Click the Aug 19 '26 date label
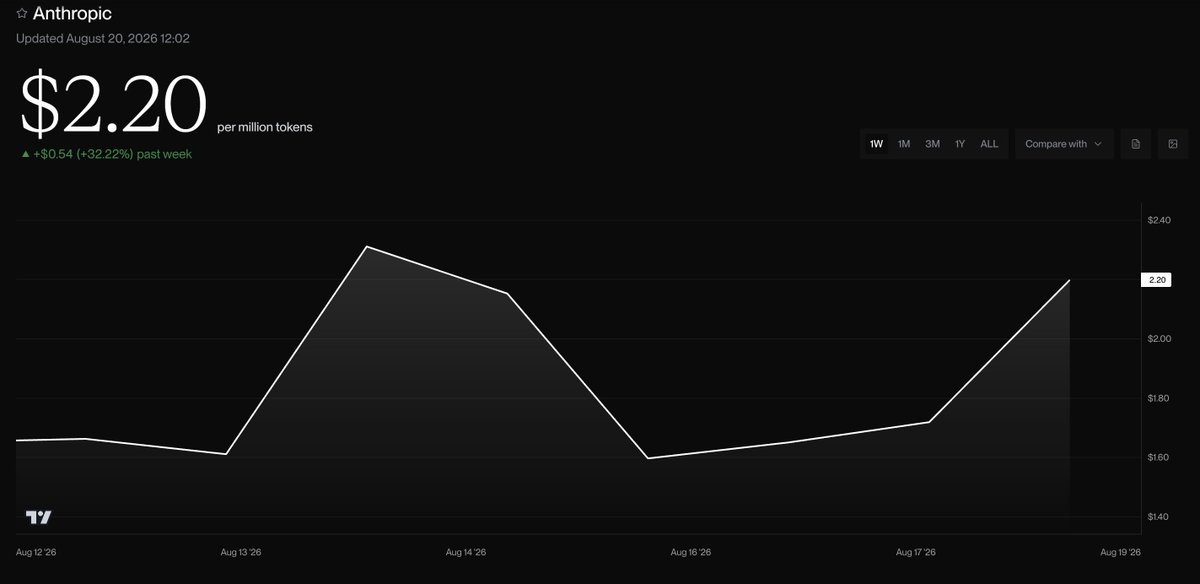The height and width of the screenshot is (584, 1200). coord(1120,552)
